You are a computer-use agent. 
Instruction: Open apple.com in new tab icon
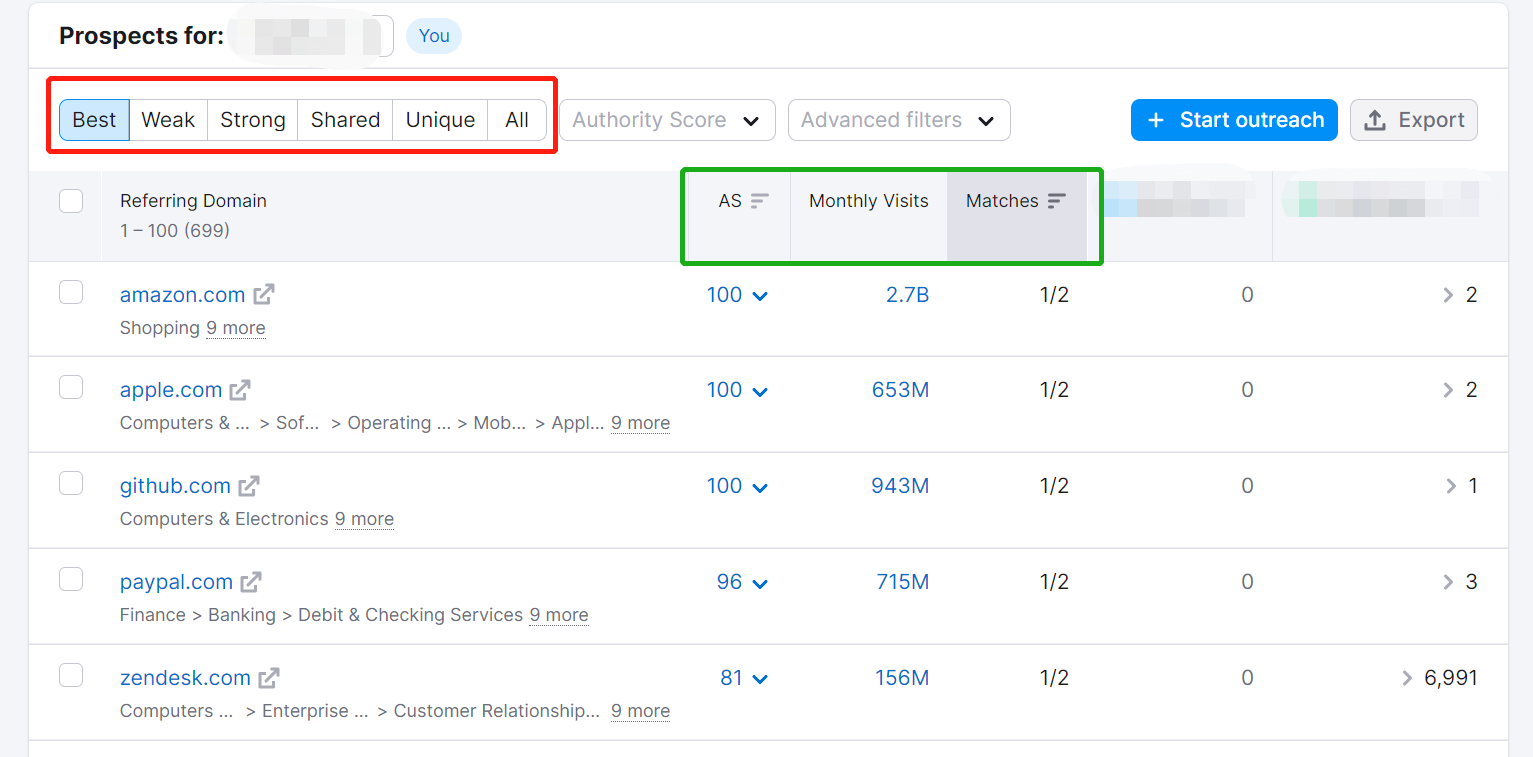(240, 390)
